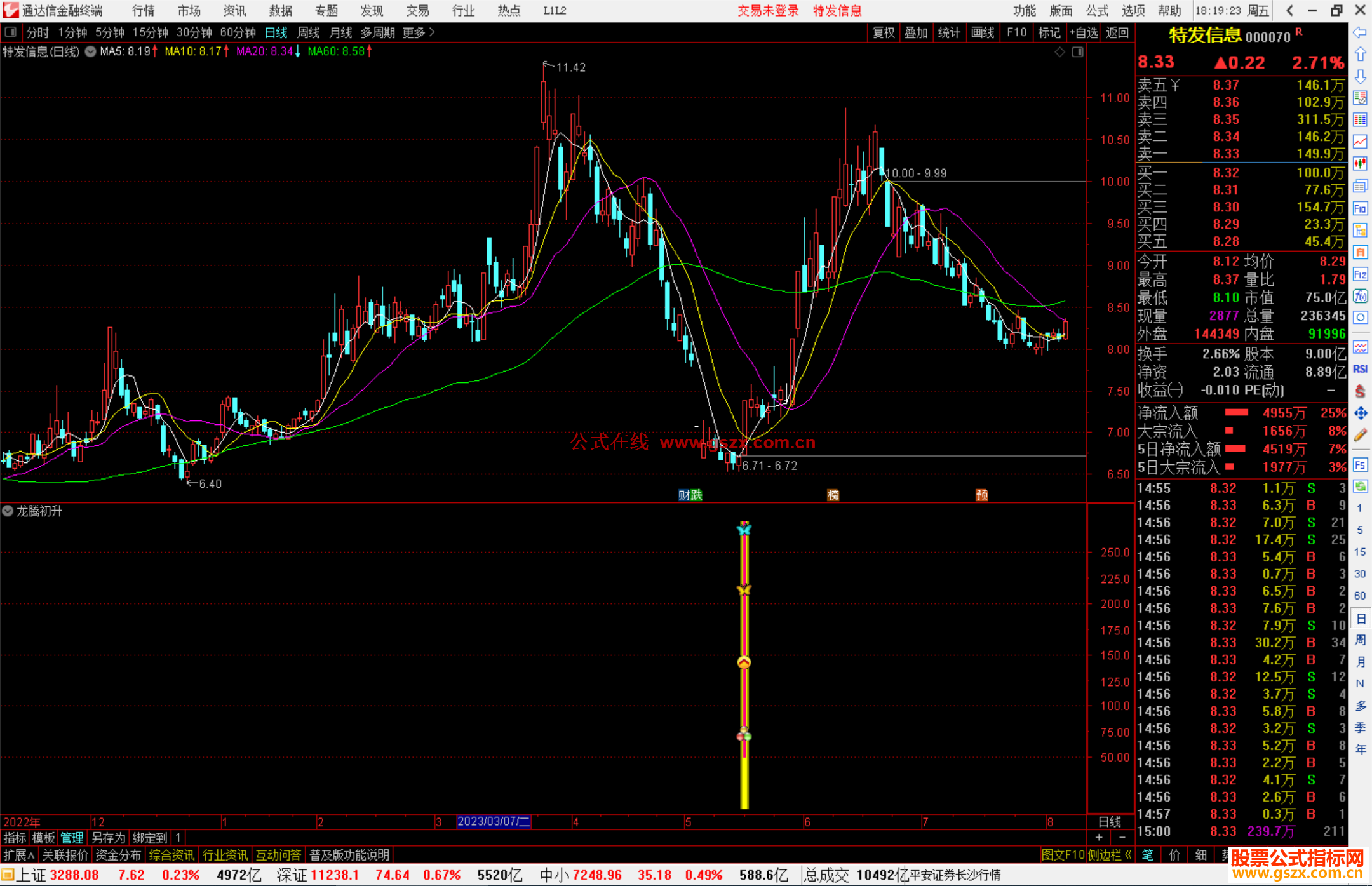Click the candlestick chart sidebar icon
The width and height of the screenshot is (1372, 886).
tap(1360, 163)
